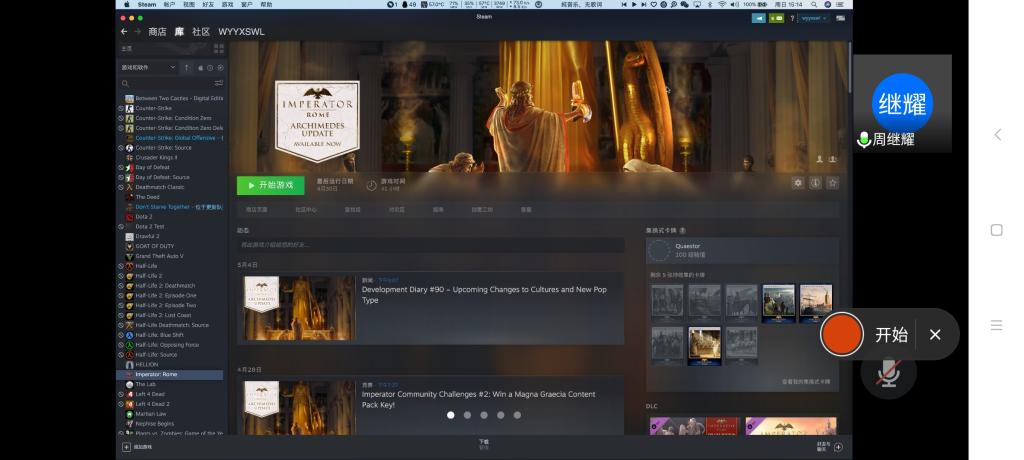Toggle the ready-to-play filter icon
This screenshot has width=1024, height=460.
tap(219, 67)
